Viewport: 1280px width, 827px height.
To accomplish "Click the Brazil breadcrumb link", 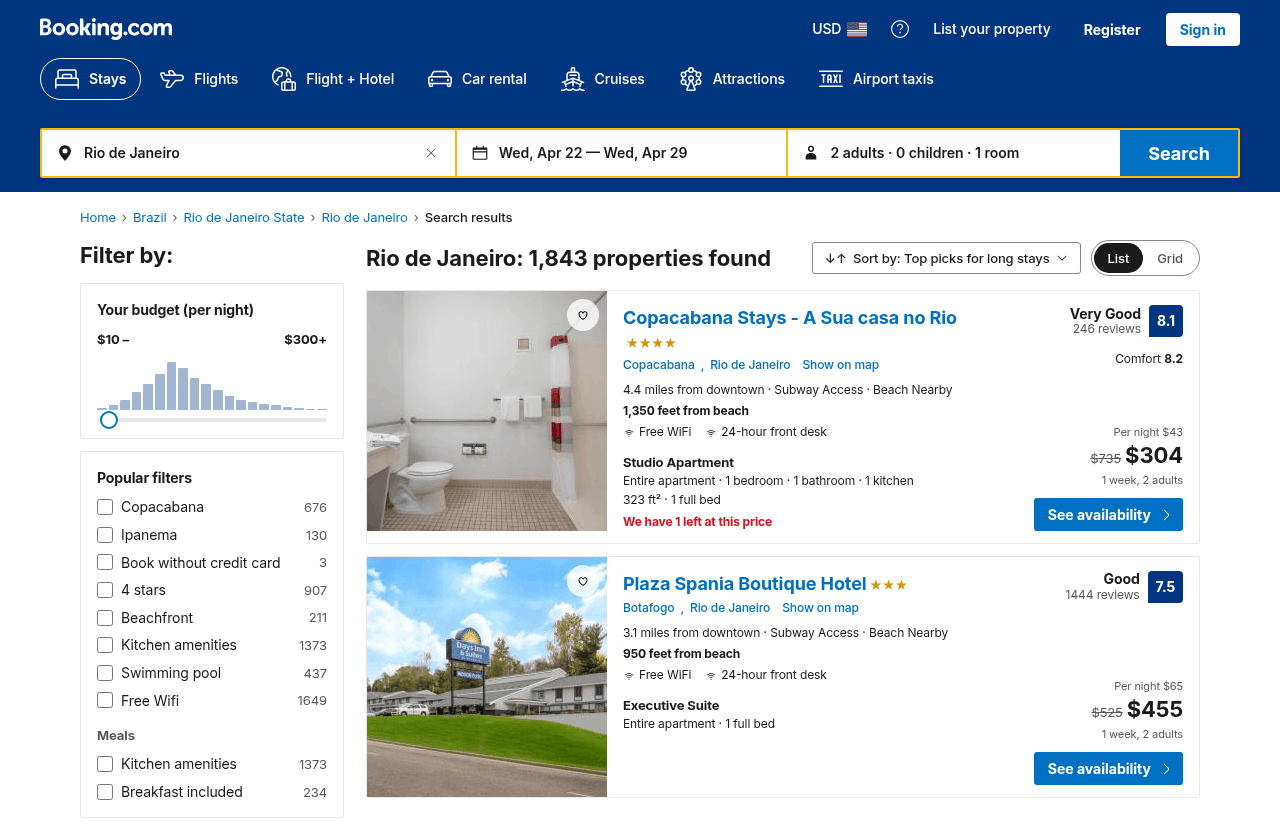I will 150,217.
